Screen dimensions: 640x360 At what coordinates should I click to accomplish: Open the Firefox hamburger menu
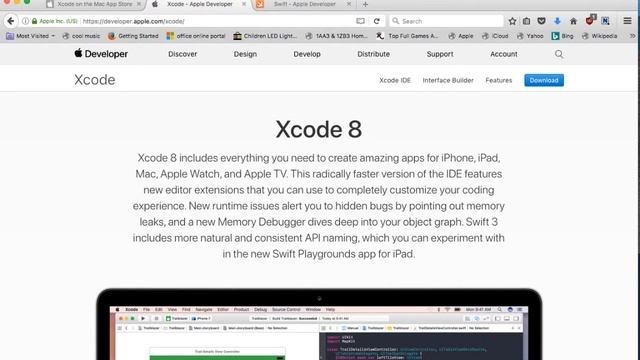(627, 21)
